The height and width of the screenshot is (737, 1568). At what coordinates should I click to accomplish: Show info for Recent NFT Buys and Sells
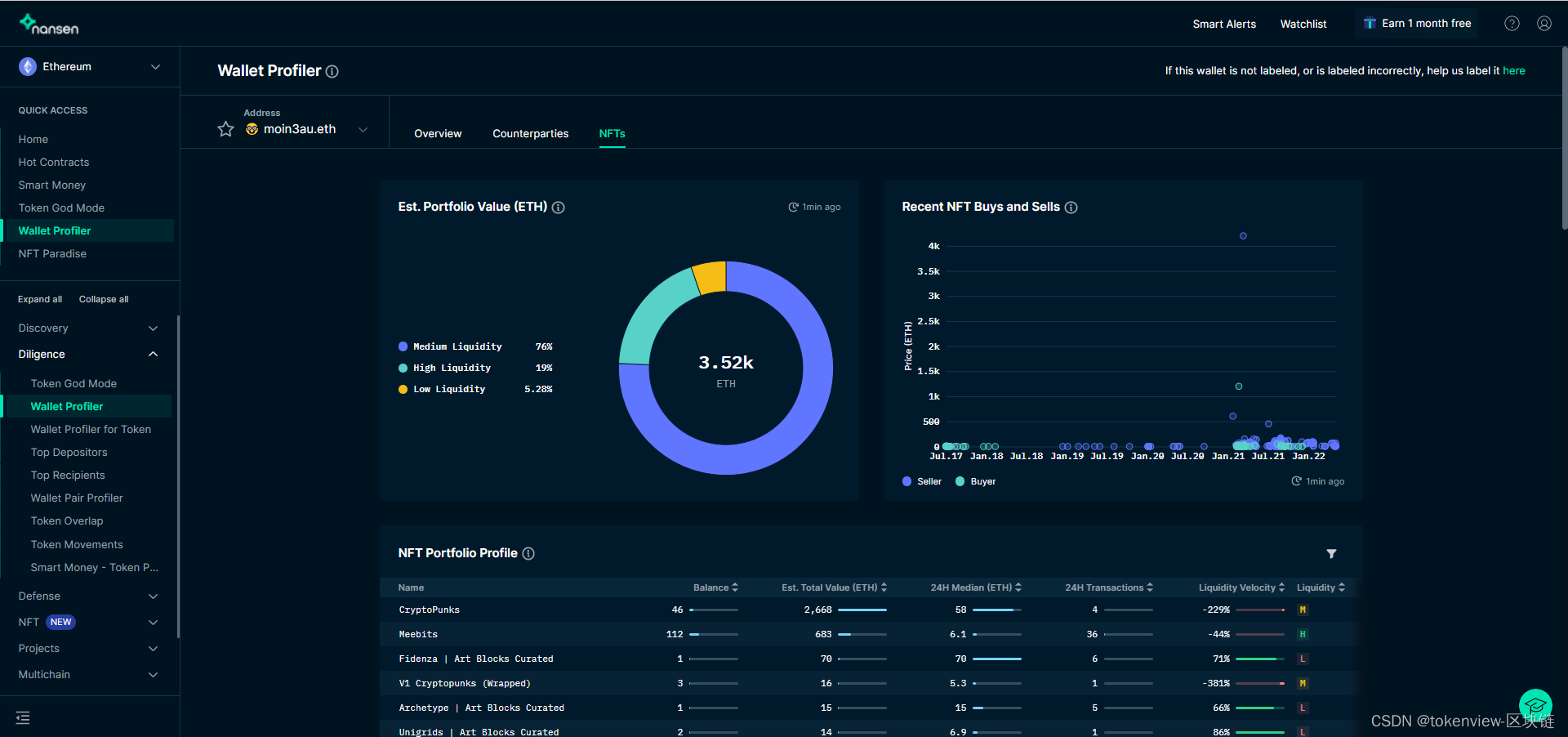[1071, 208]
